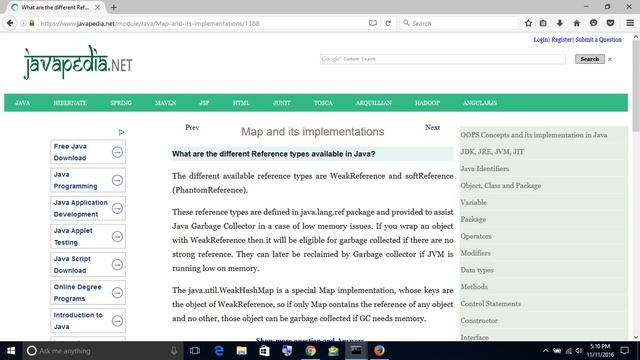Image resolution: width=640 pixels, height=360 pixels.
Task: Click the javapedia.NET logo
Action: coord(78,62)
